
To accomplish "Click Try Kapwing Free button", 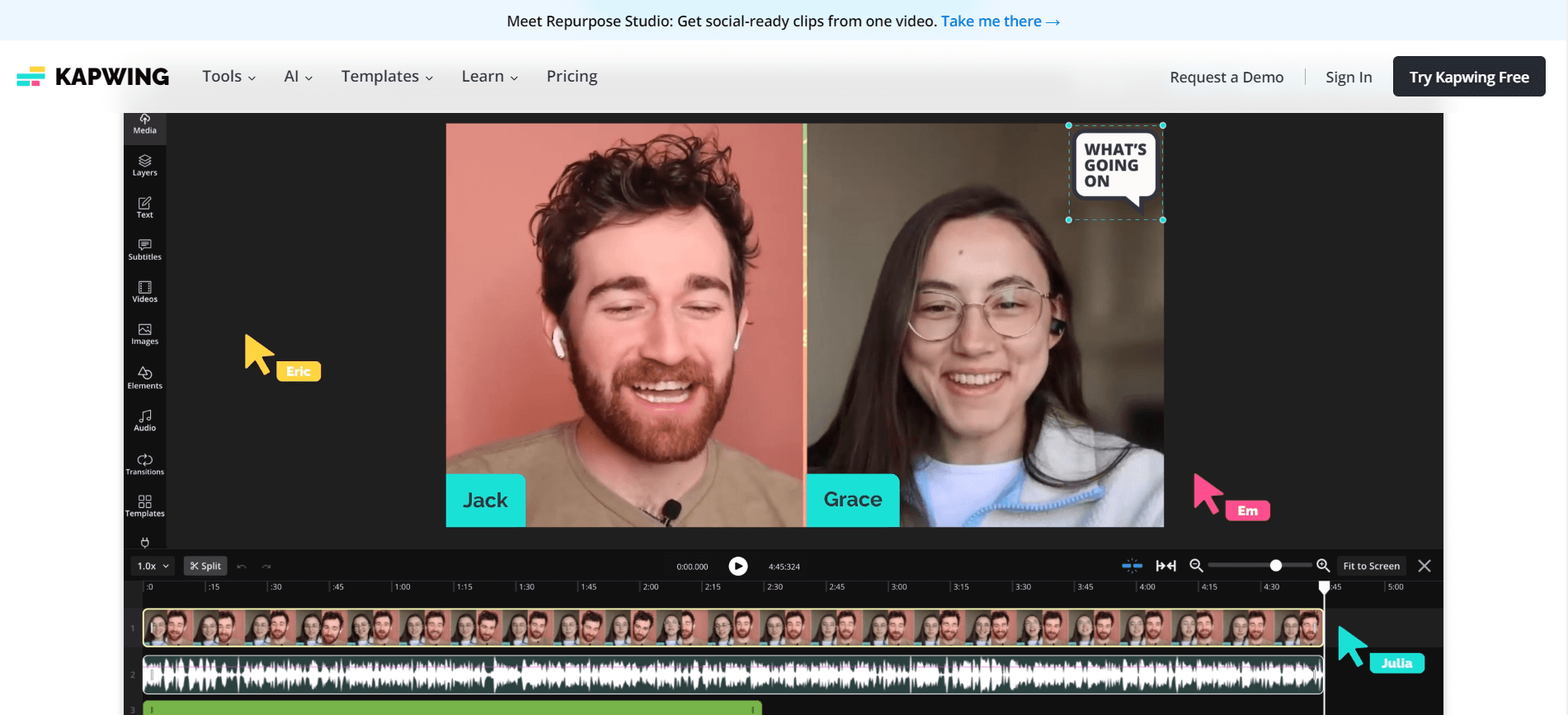I will (1469, 77).
